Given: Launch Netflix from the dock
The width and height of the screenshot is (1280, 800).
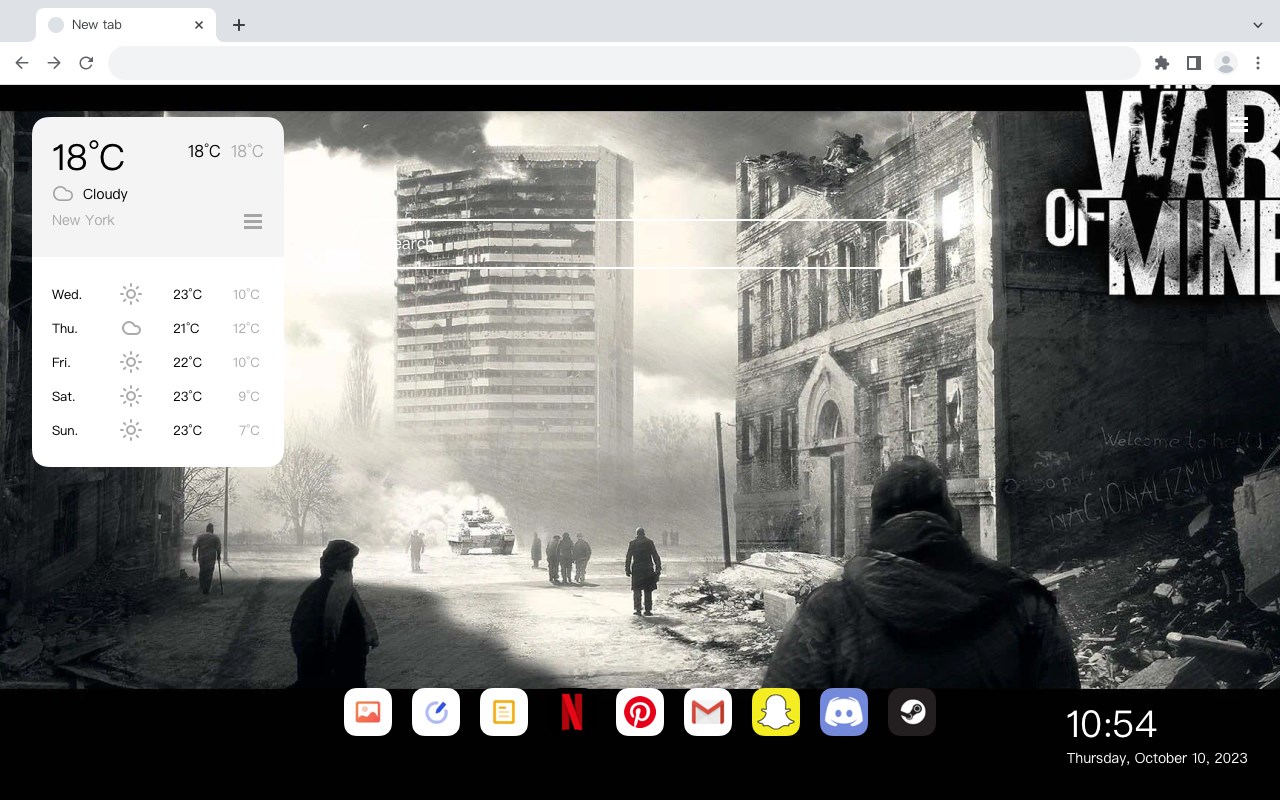Looking at the screenshot, I should 572,712.
